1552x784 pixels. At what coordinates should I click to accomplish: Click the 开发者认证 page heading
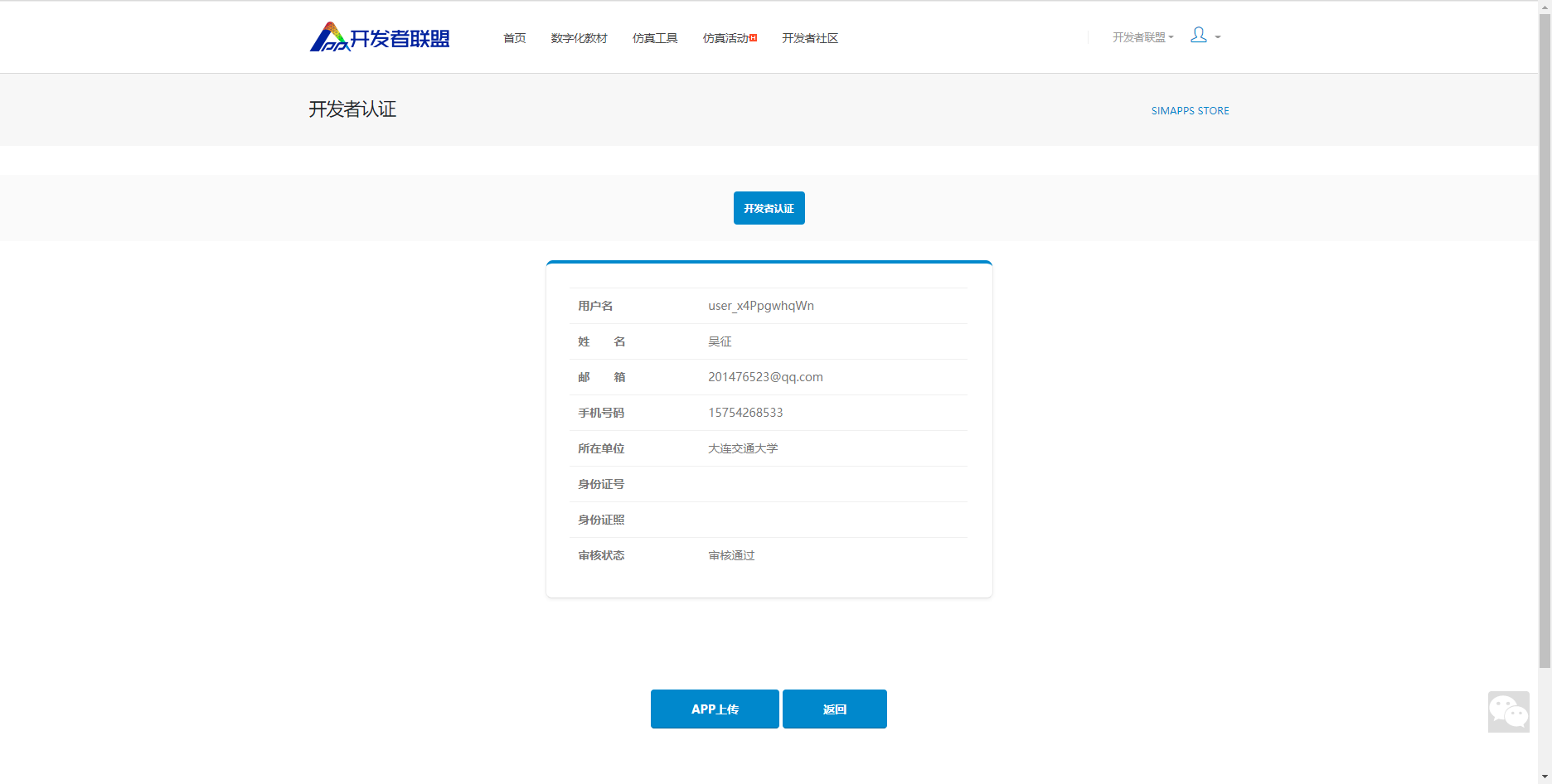(352, 109)
